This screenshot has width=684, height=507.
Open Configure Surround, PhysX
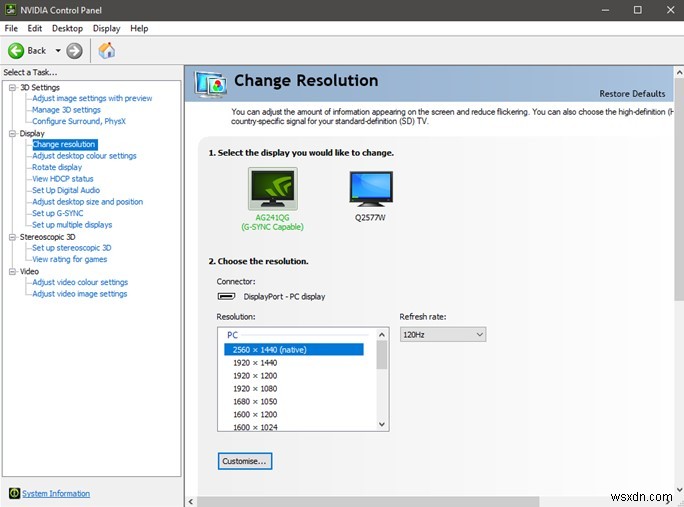tap(79, 121)
